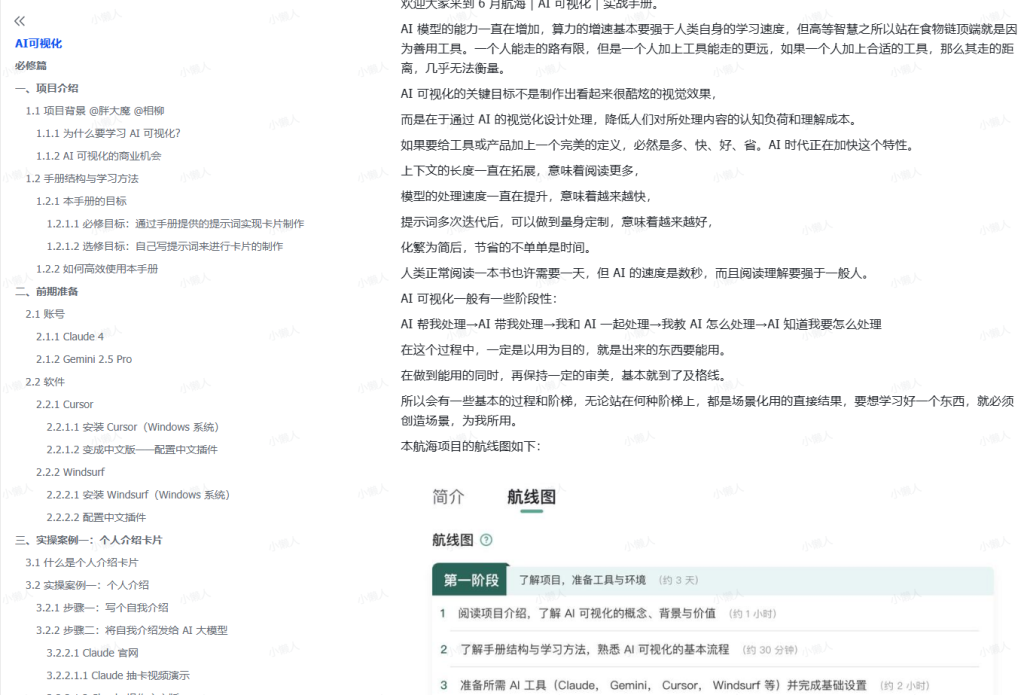Select 2.2.2.2 配置中文插件
Screen dimensions: 1024x695
click(x=96, y=517)
